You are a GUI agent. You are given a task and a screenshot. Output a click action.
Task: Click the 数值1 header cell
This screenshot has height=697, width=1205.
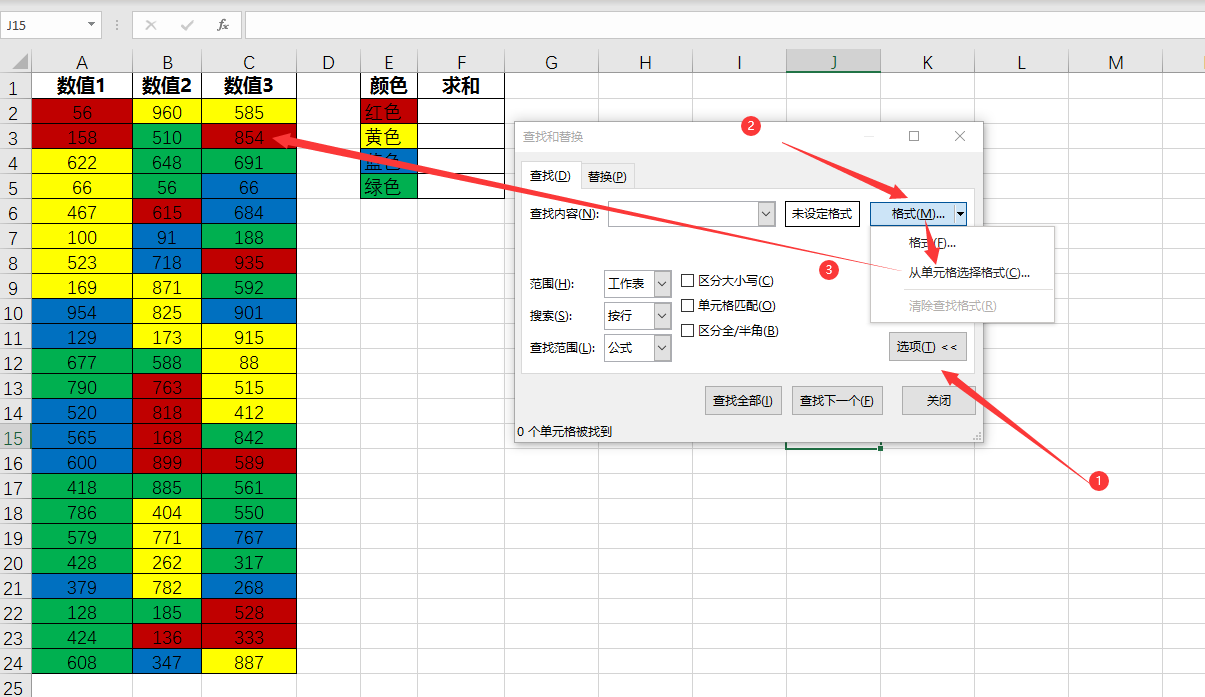coord(82,86)
